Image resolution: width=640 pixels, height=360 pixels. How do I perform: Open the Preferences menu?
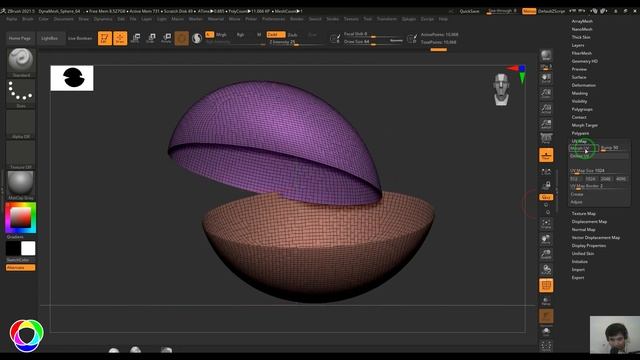coord(273,19)
